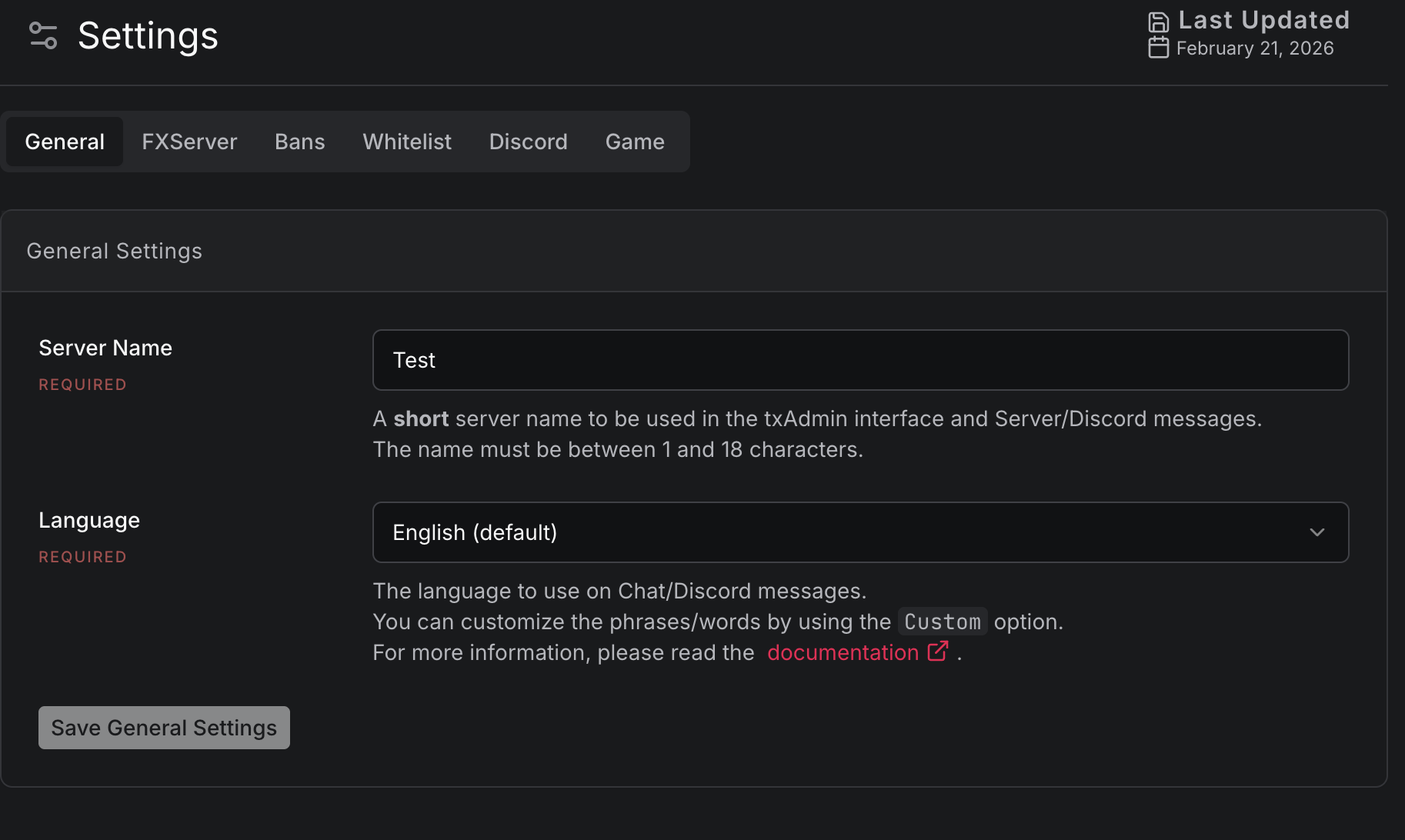Click the Server Name label
The image size is (1405, 840).
(x=105, y=348)
